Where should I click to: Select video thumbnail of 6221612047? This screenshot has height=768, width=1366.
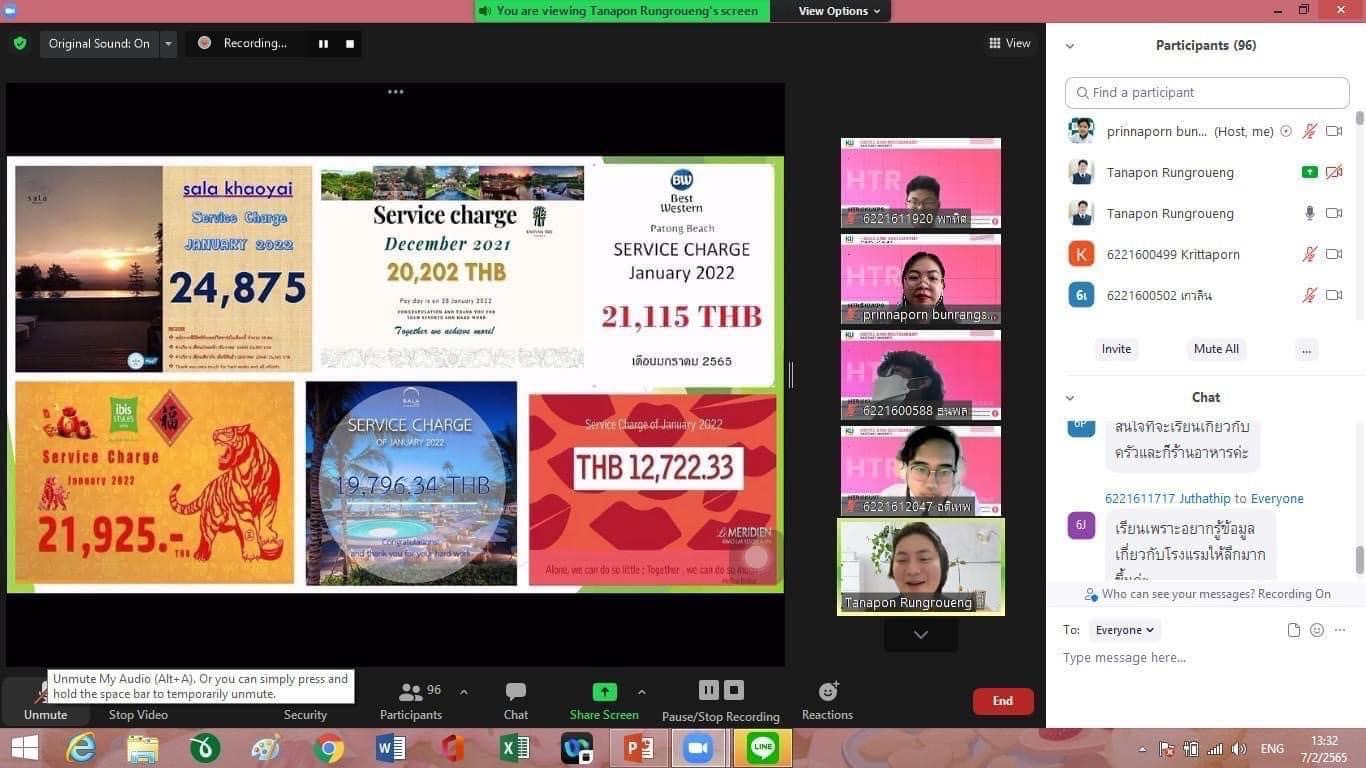[921, 471]
